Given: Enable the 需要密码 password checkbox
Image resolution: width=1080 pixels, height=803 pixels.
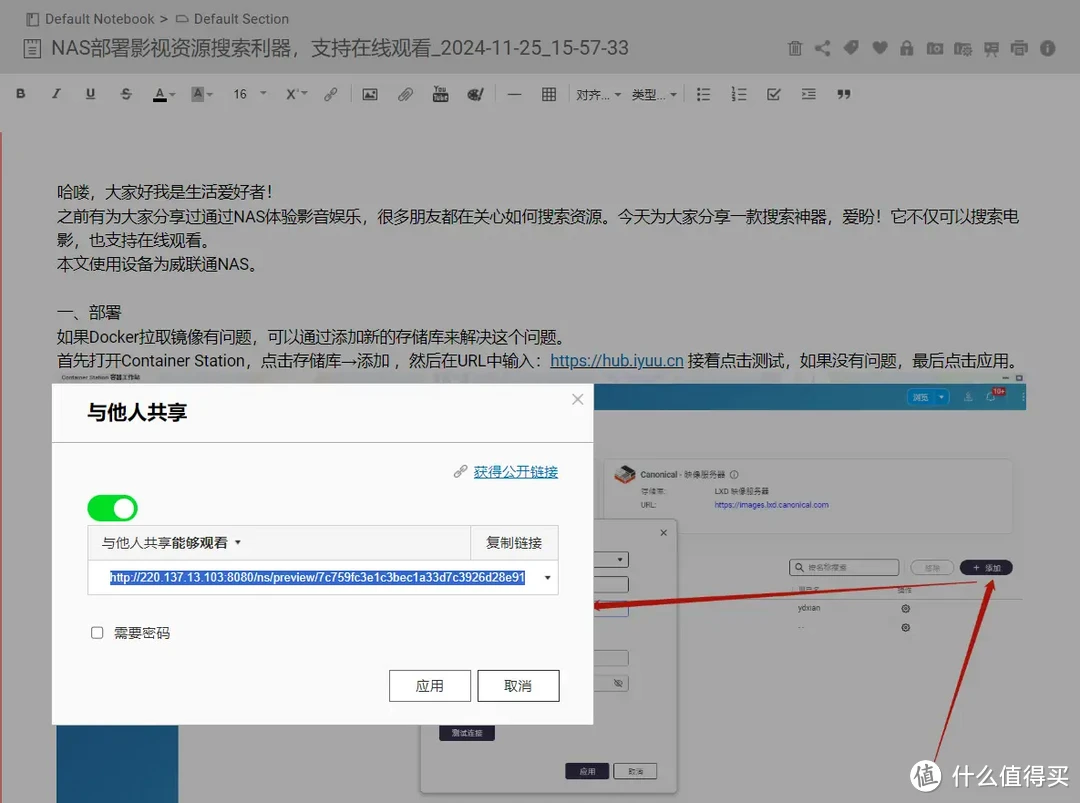Looking at the screenshot, I should 97,632.
